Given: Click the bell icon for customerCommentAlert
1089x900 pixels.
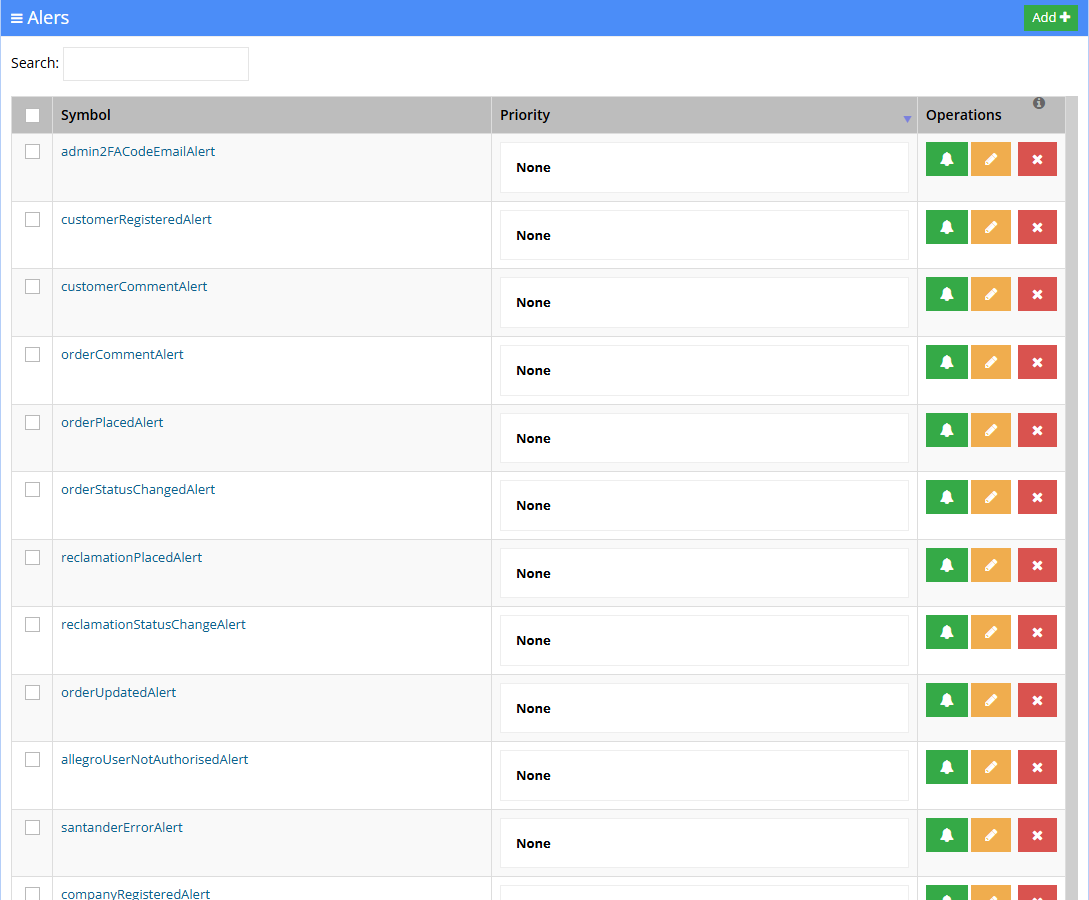Looking at the screenshot, I should pos(947,294).
